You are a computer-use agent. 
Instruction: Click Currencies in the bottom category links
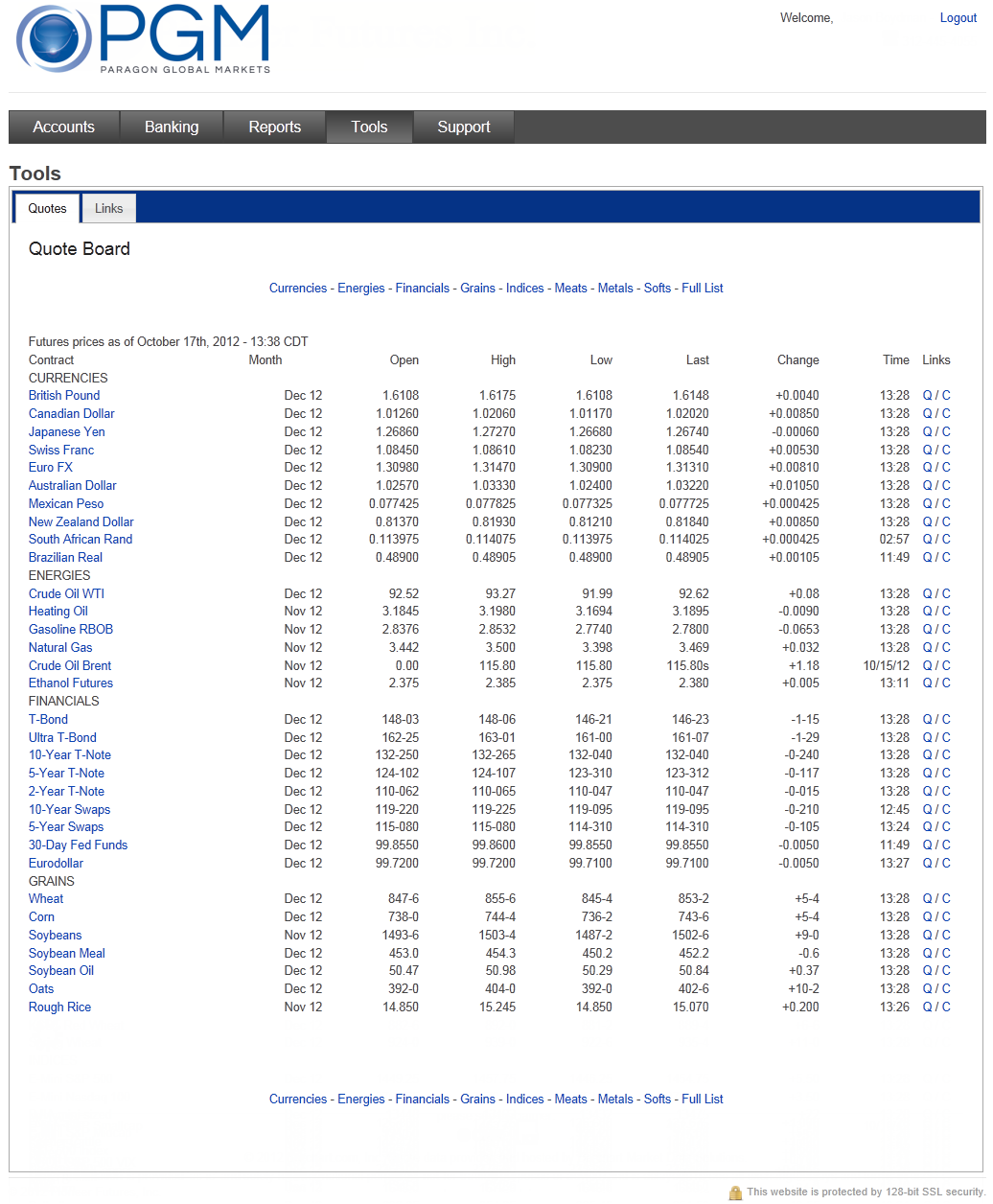(x=298, y=1100)
